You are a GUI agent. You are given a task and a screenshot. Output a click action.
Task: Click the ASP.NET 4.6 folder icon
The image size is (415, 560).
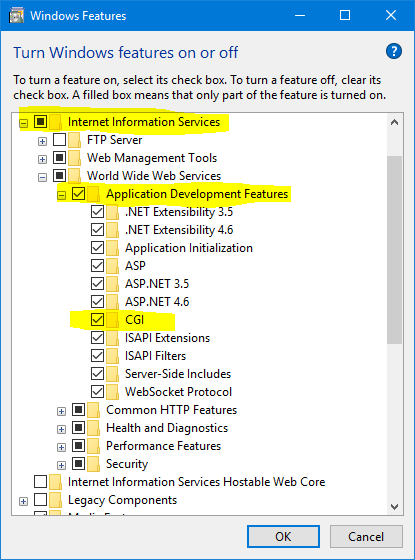click(x=112, y=302)
